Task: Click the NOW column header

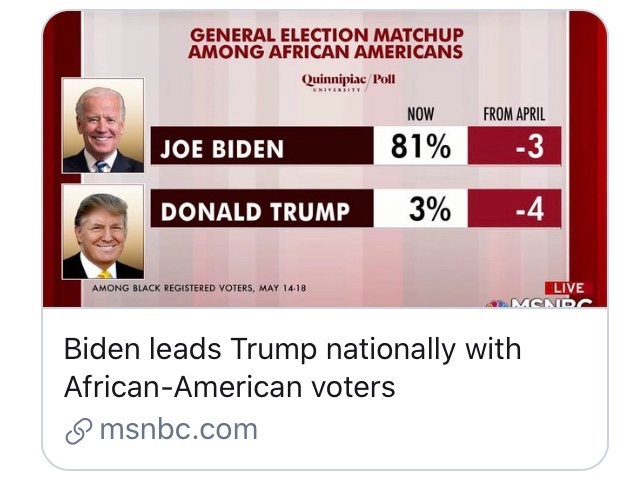Action: point(420,114)
